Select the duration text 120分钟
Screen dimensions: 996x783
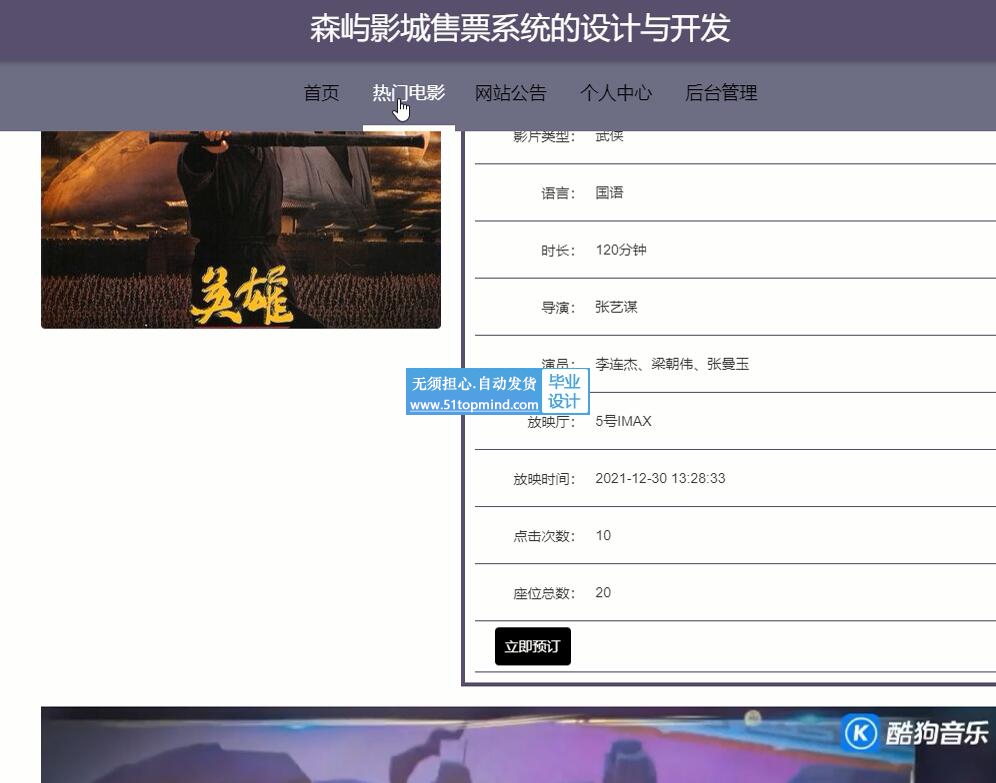[621, 250]
